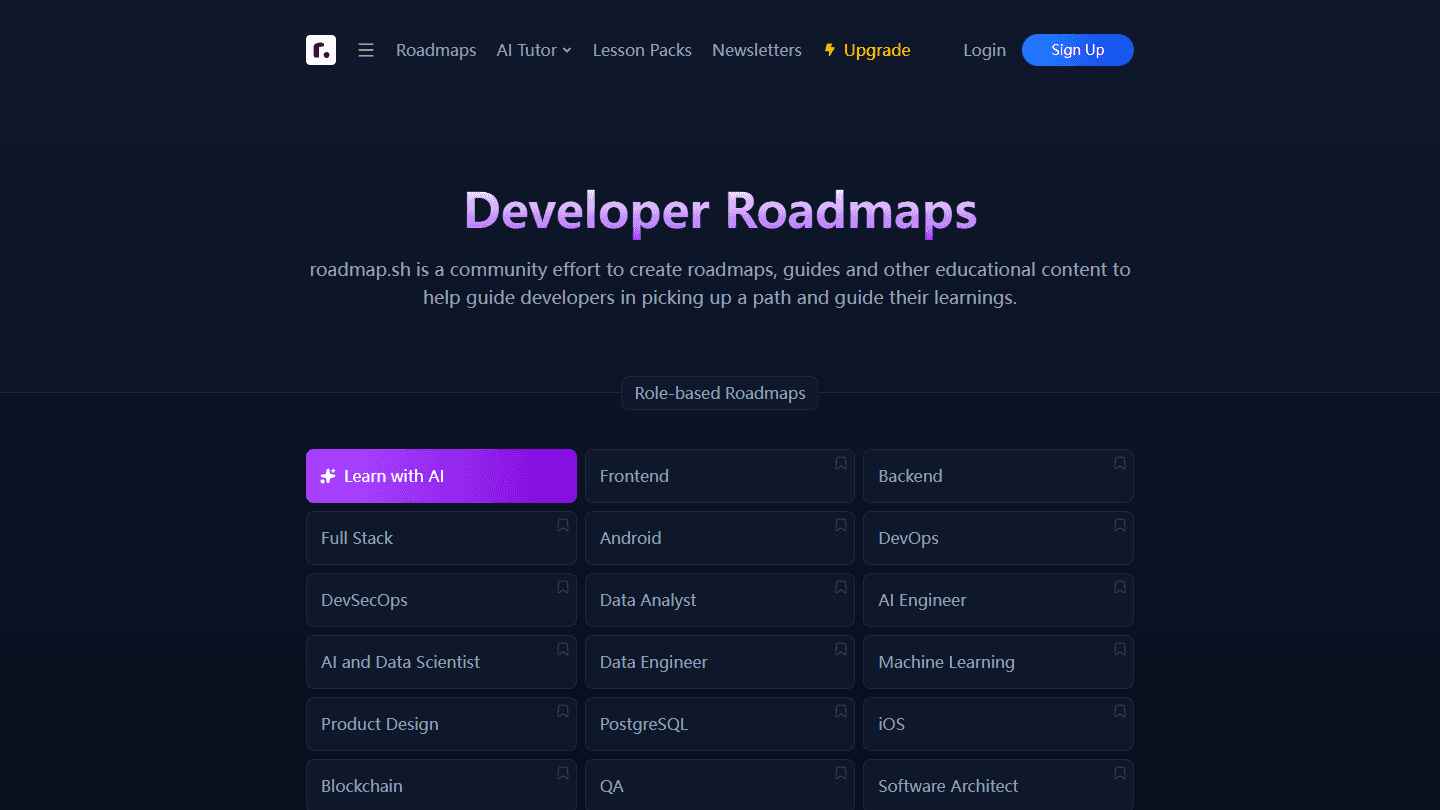Open the iOS roadmap

tap(998, 724)
